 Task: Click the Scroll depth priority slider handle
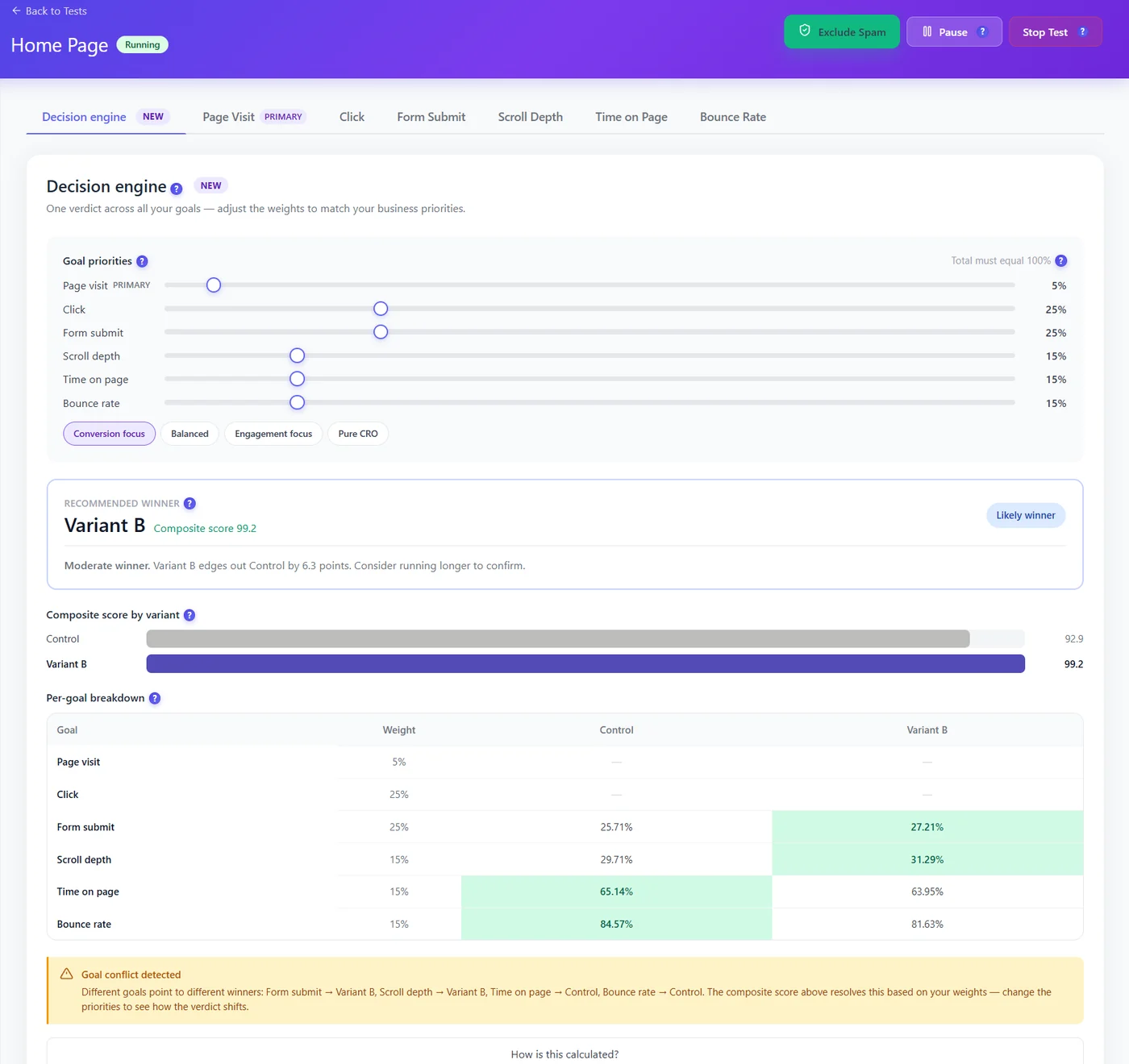[x=298, y=355]
